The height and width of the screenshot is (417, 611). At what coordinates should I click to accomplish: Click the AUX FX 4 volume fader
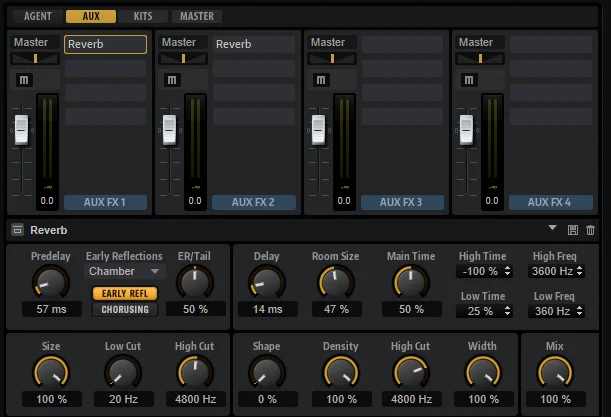[466, 130]
